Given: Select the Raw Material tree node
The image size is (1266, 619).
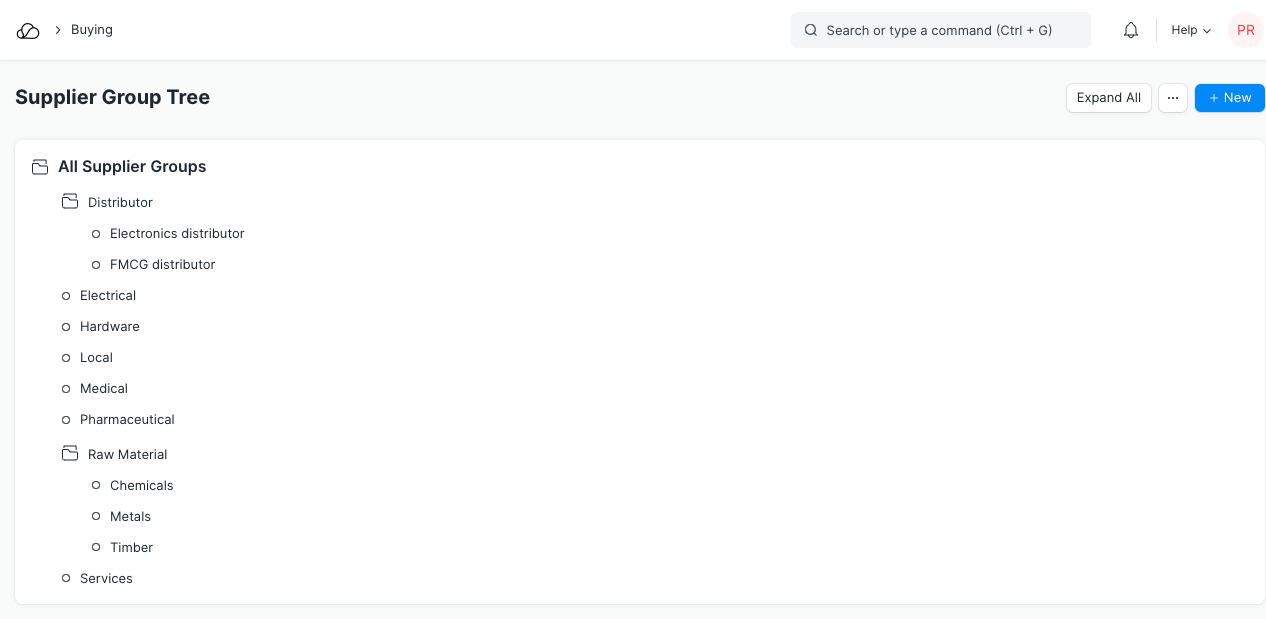Looking at the screenshot, I should [x=127, y=455].
